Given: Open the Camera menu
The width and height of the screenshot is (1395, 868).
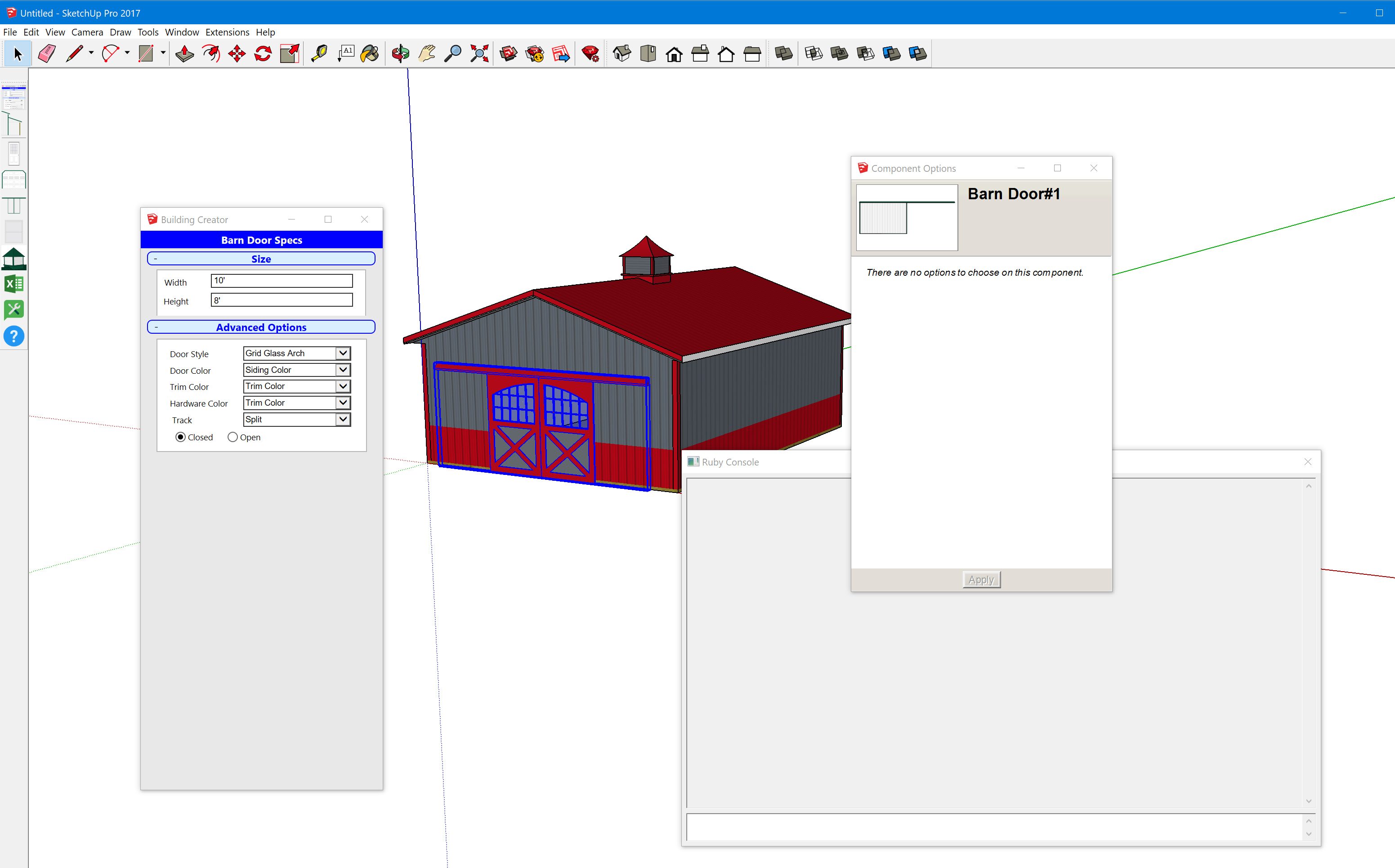Looking at the screenshot, I should pyautogui.click(x=87, y=32).
